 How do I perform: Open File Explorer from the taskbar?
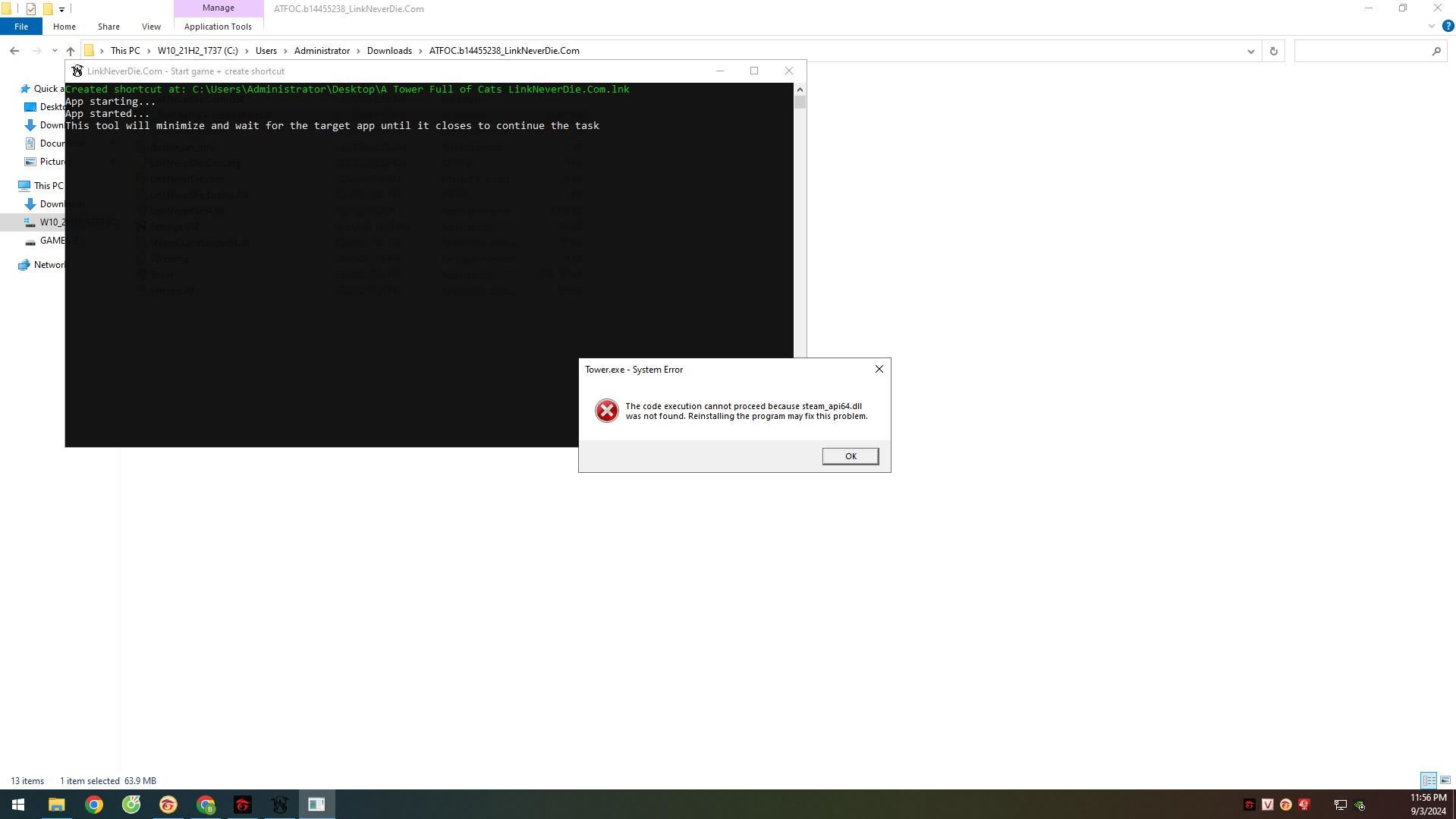point(57,805)
